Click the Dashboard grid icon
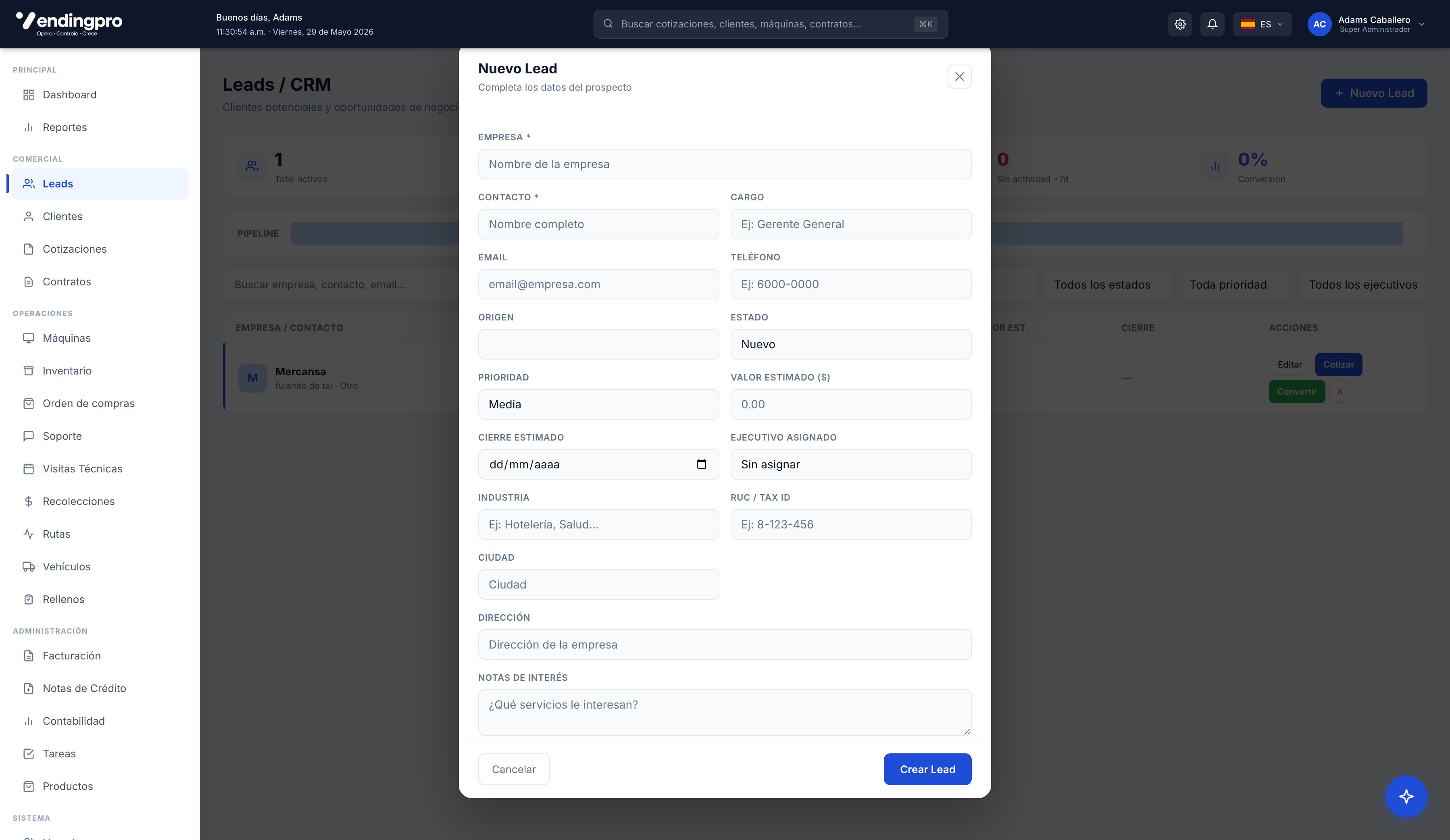The image size is (1450, 840). click(28, 95)
